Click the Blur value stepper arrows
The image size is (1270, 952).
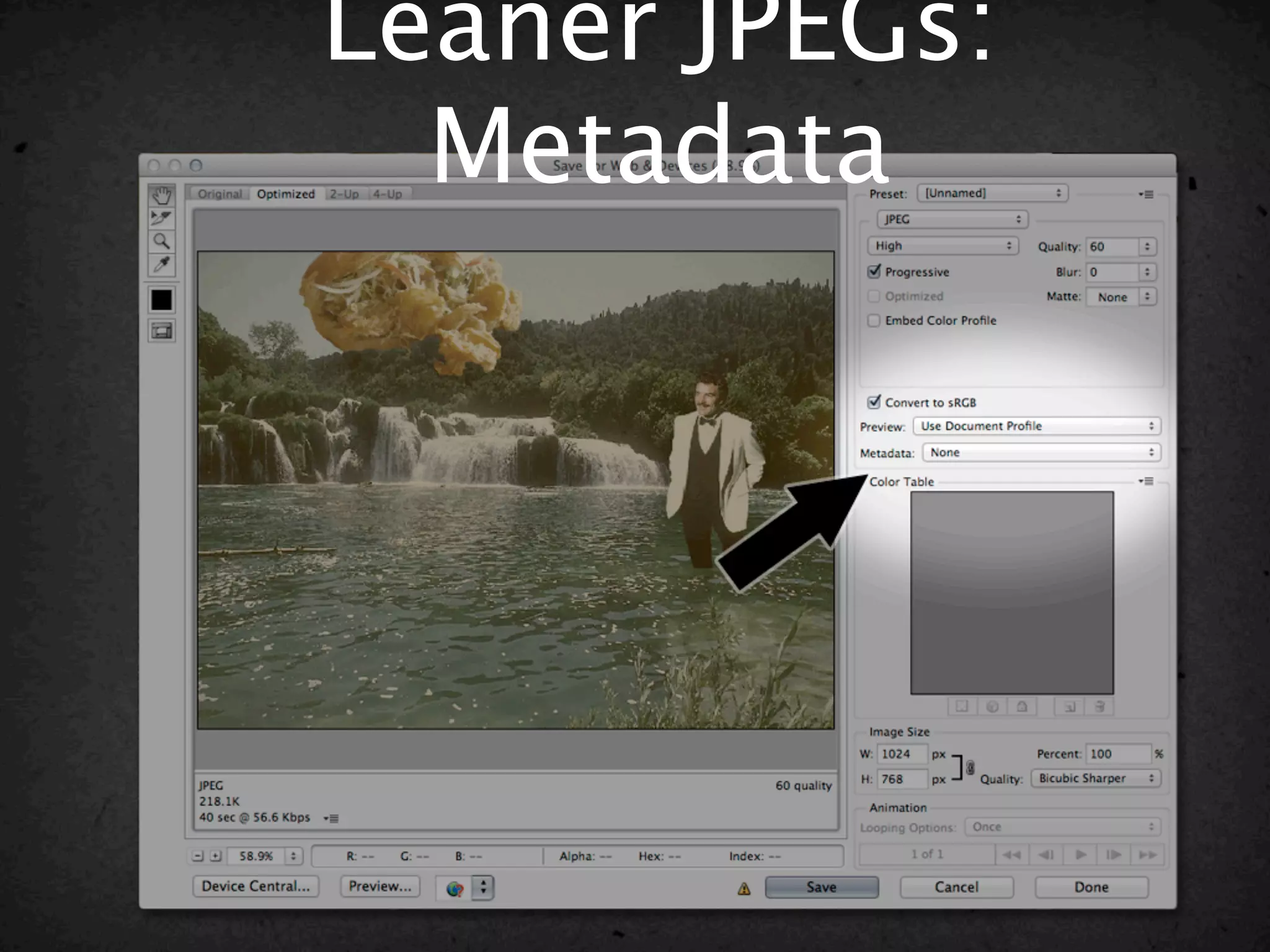point(1147,272)
